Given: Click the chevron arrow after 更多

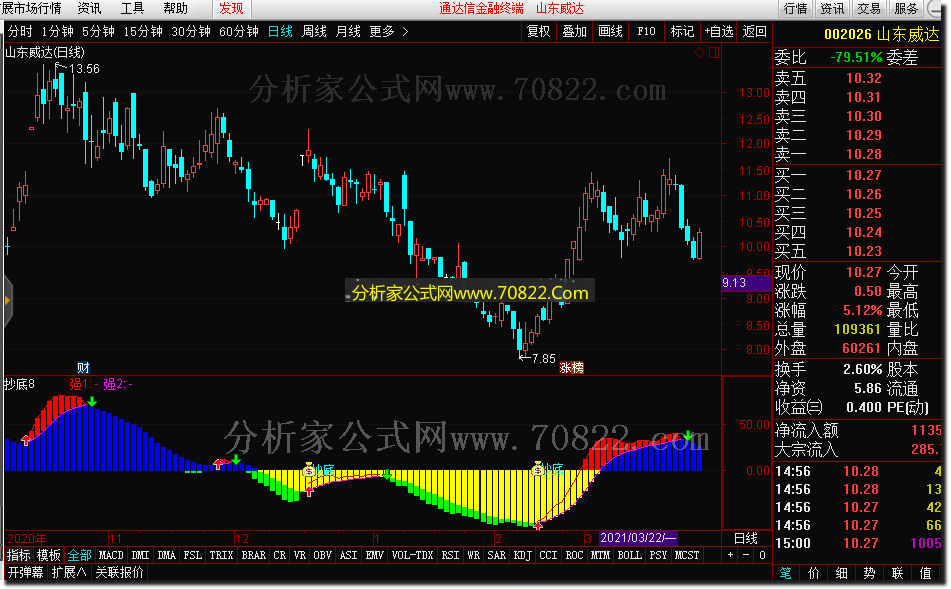Looking at the screenshot, I should click(405, 32).
